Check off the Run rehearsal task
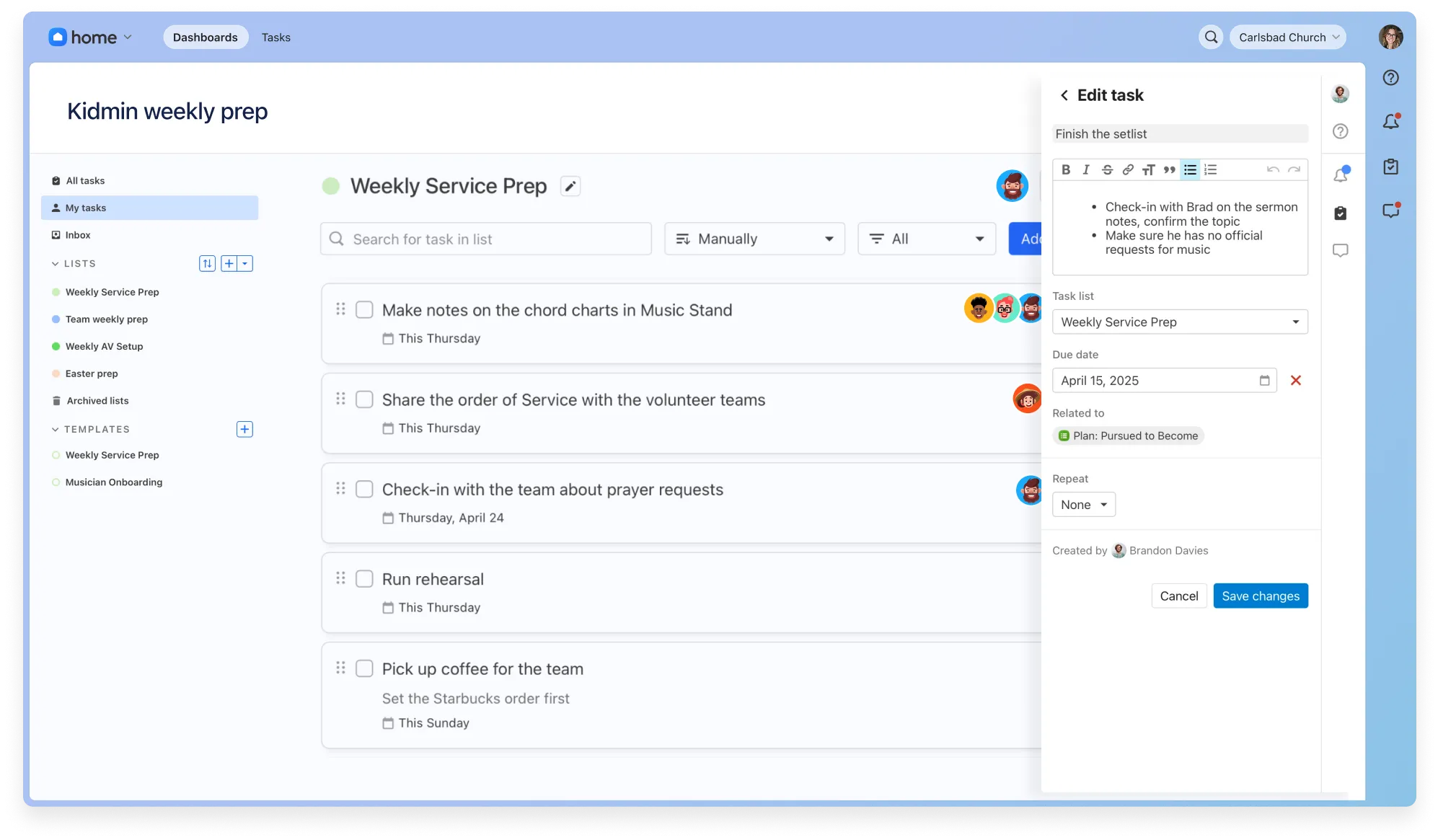The image size is (1438, 840). tap(364, 579)
